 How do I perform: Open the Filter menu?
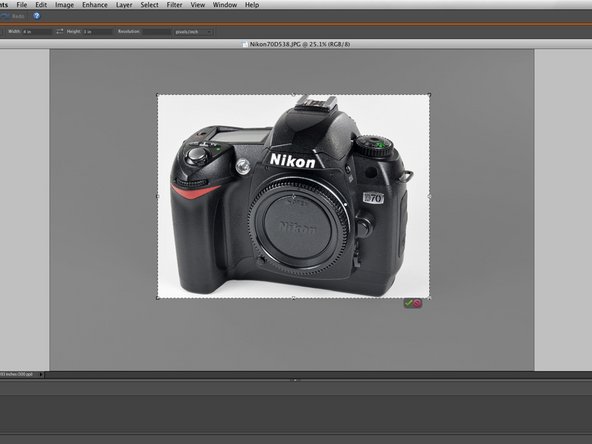coord(174,5)
